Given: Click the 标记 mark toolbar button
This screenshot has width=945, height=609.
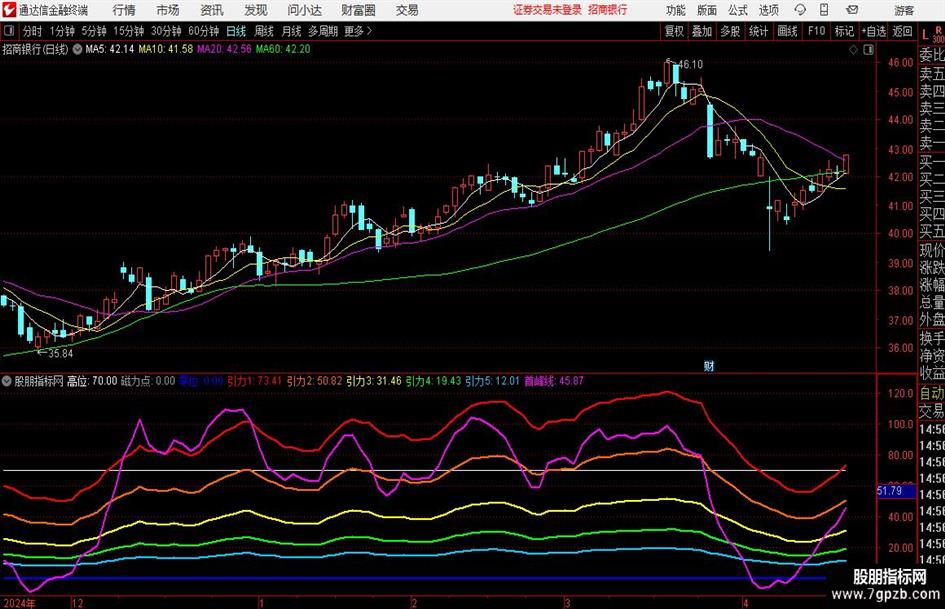Looking at the screenshot, I should pos(844,31).
